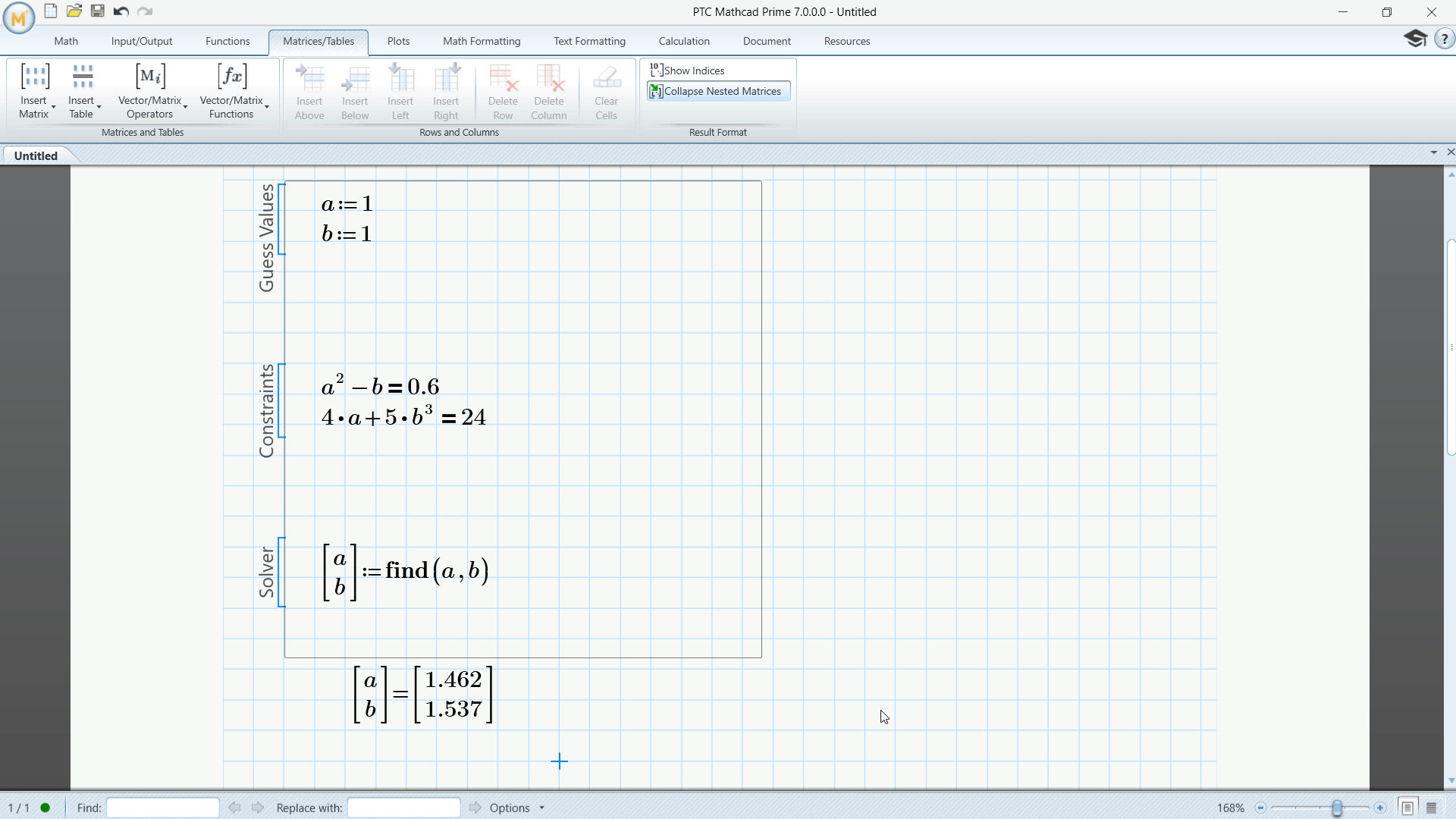
Task: Switch to the Math ribbon tab
Action: pos(66,41)
